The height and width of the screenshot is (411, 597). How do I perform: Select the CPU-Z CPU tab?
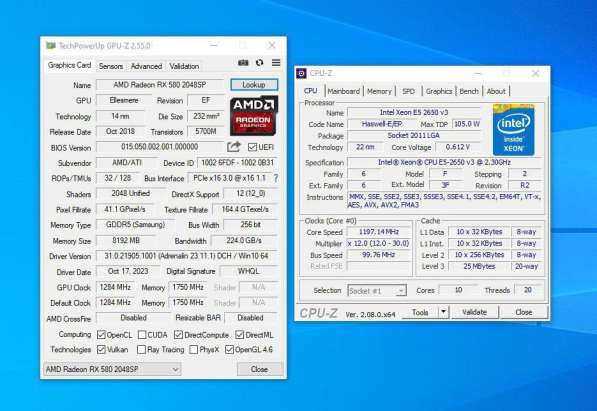click(311, 91)
